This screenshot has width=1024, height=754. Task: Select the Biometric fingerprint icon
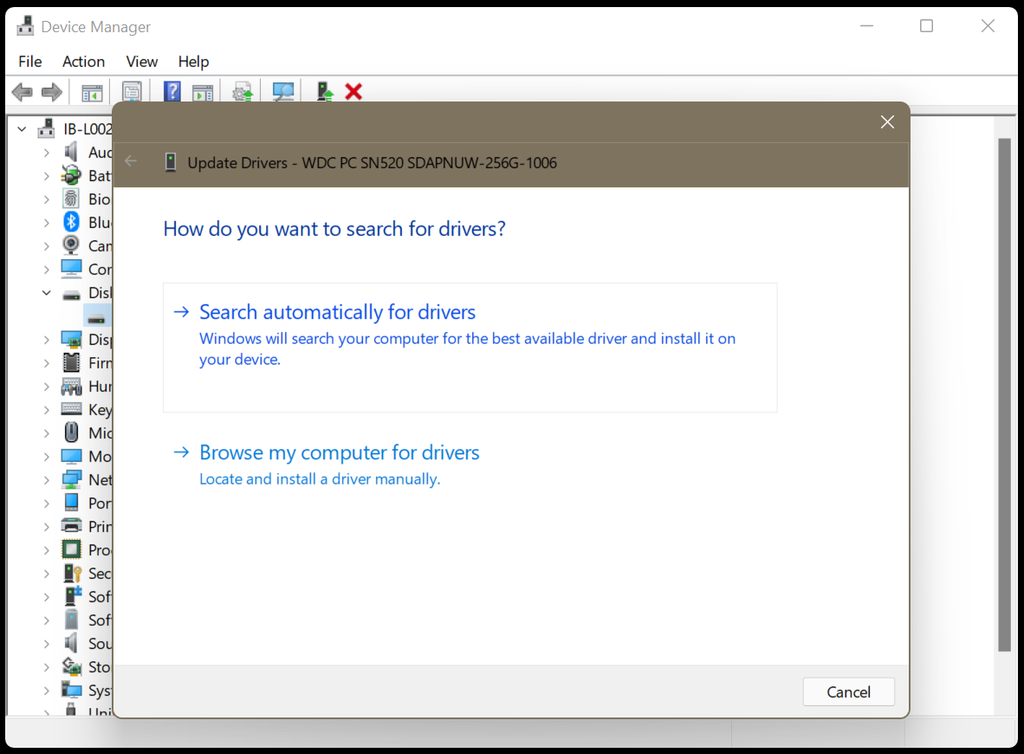tap(71, 198)
